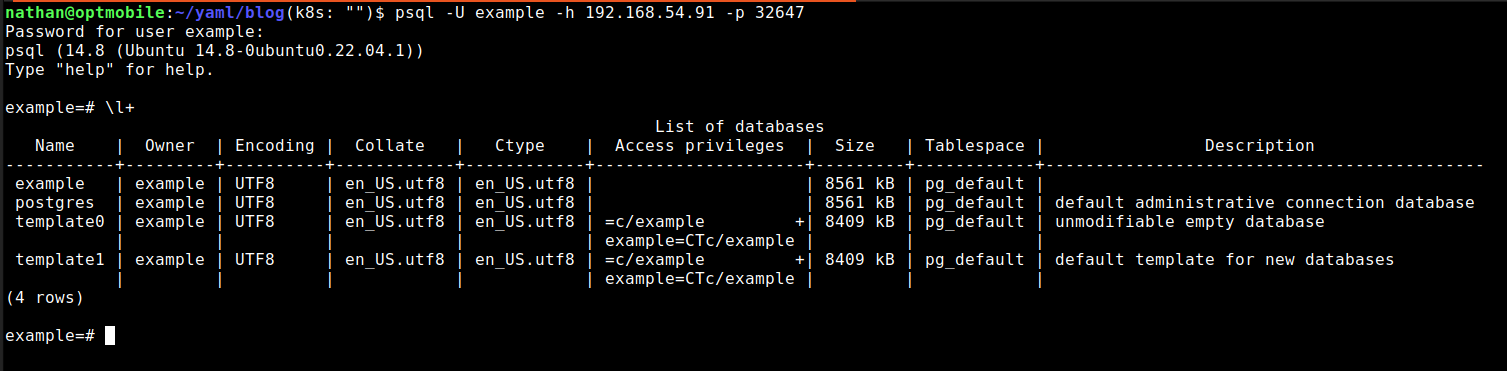Click the '8409 kB' size in template0 row
This screenshot has width=1507, height=371.
tap(860, 222)
